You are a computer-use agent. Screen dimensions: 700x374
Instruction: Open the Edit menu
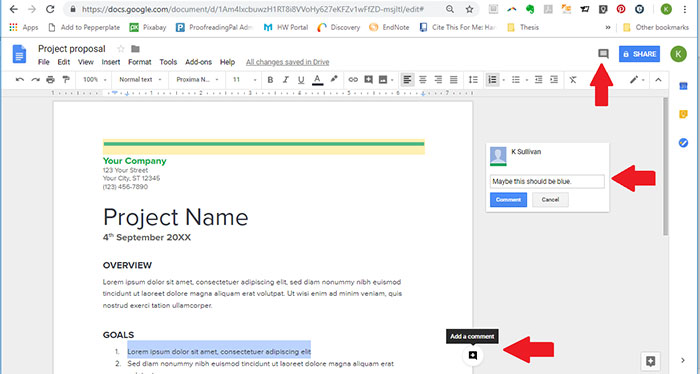coord(64,62)
